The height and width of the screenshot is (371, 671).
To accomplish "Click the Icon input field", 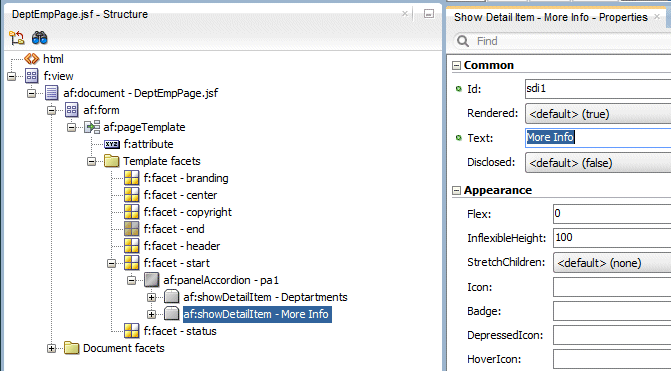I will [612, 287].
